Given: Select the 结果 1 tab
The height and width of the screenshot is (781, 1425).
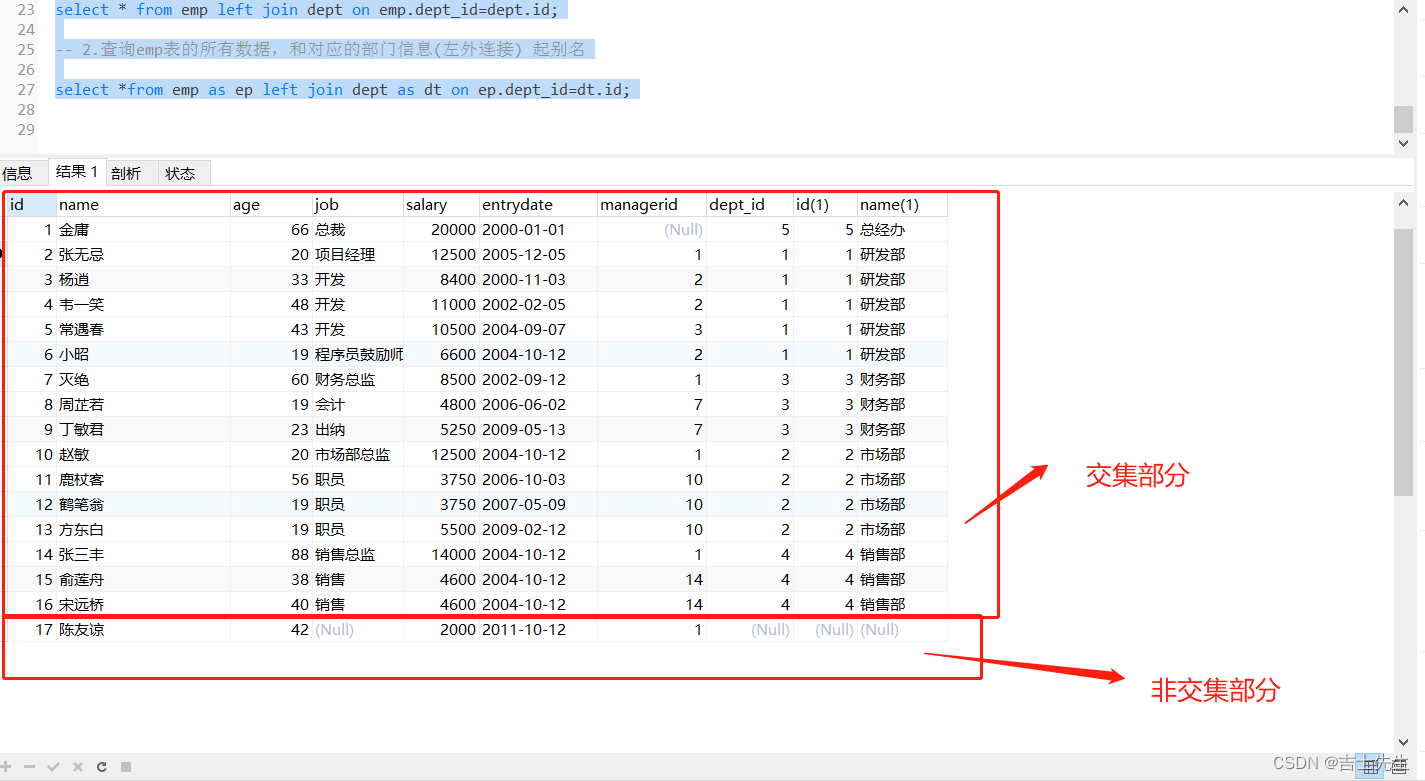Looking at the screenshot, I should (77, 172).
